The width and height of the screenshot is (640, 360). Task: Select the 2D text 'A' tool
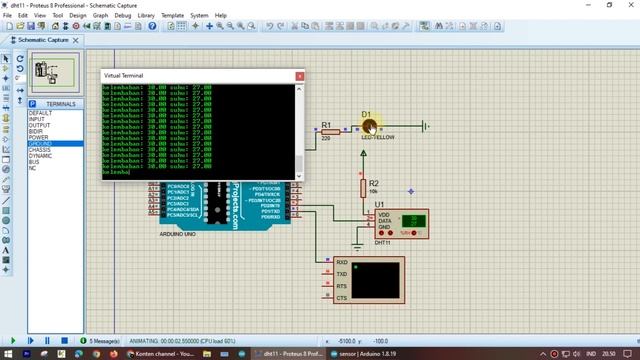tap(6, 250)
